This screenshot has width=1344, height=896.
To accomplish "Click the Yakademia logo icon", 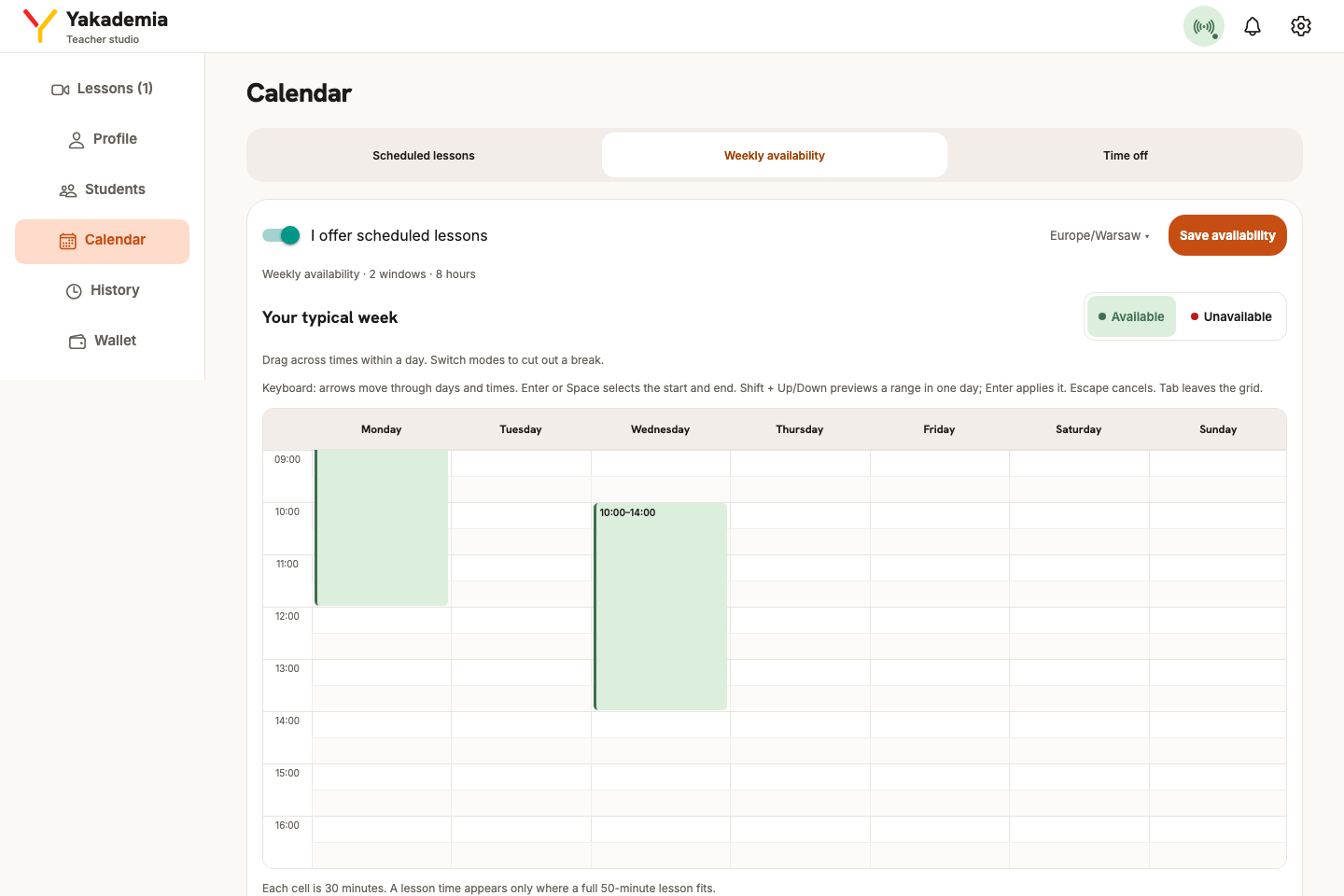I will 40,26.
